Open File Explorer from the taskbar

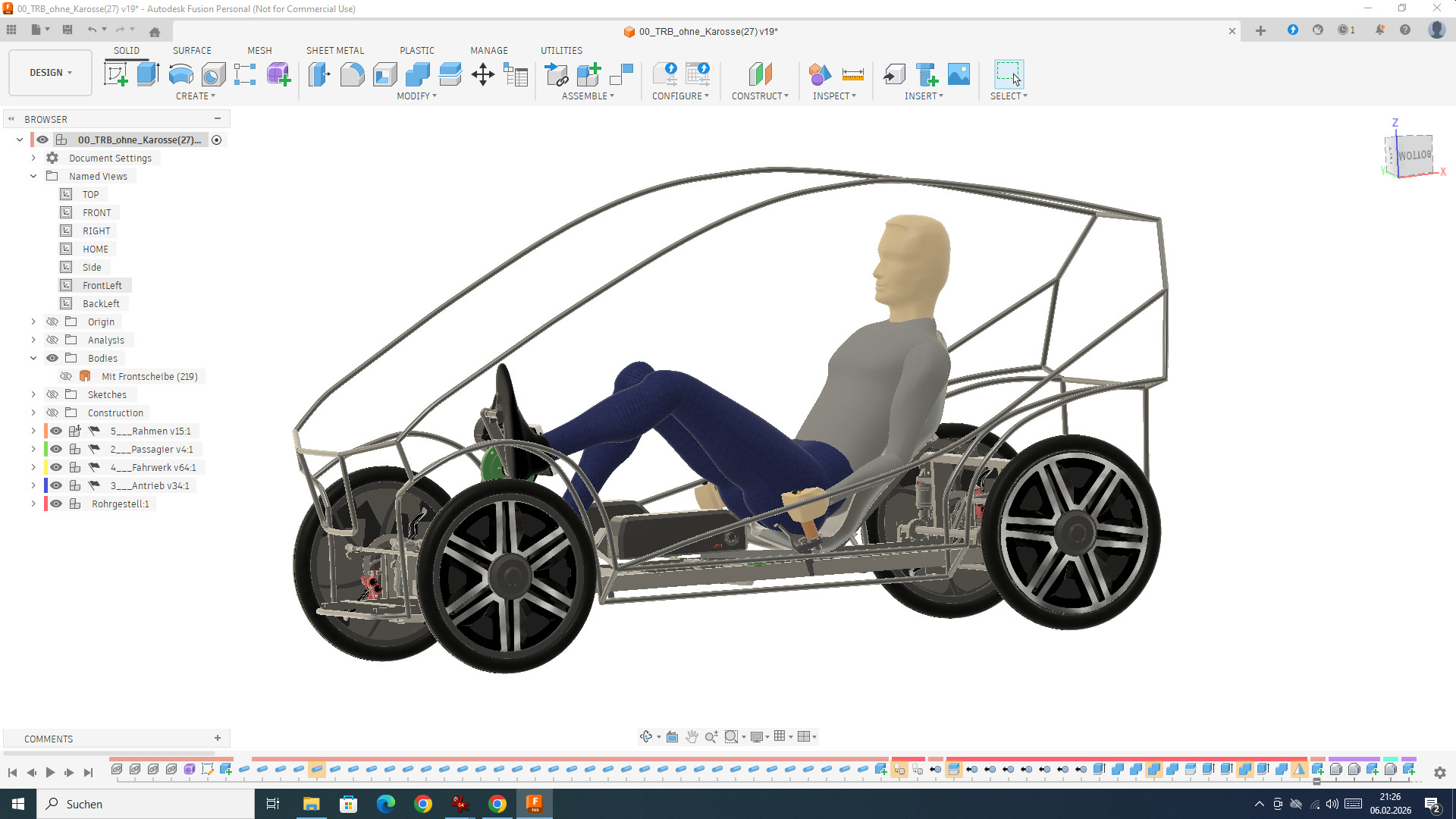click(311, 804)
